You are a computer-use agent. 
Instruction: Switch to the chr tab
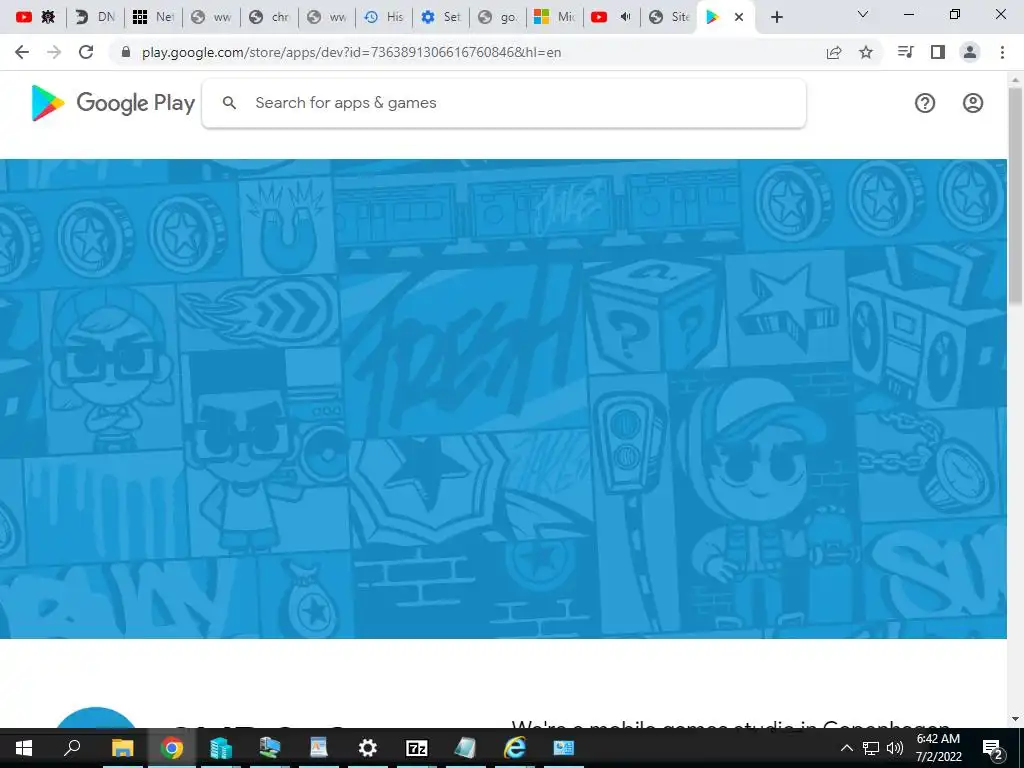point(269,17)
